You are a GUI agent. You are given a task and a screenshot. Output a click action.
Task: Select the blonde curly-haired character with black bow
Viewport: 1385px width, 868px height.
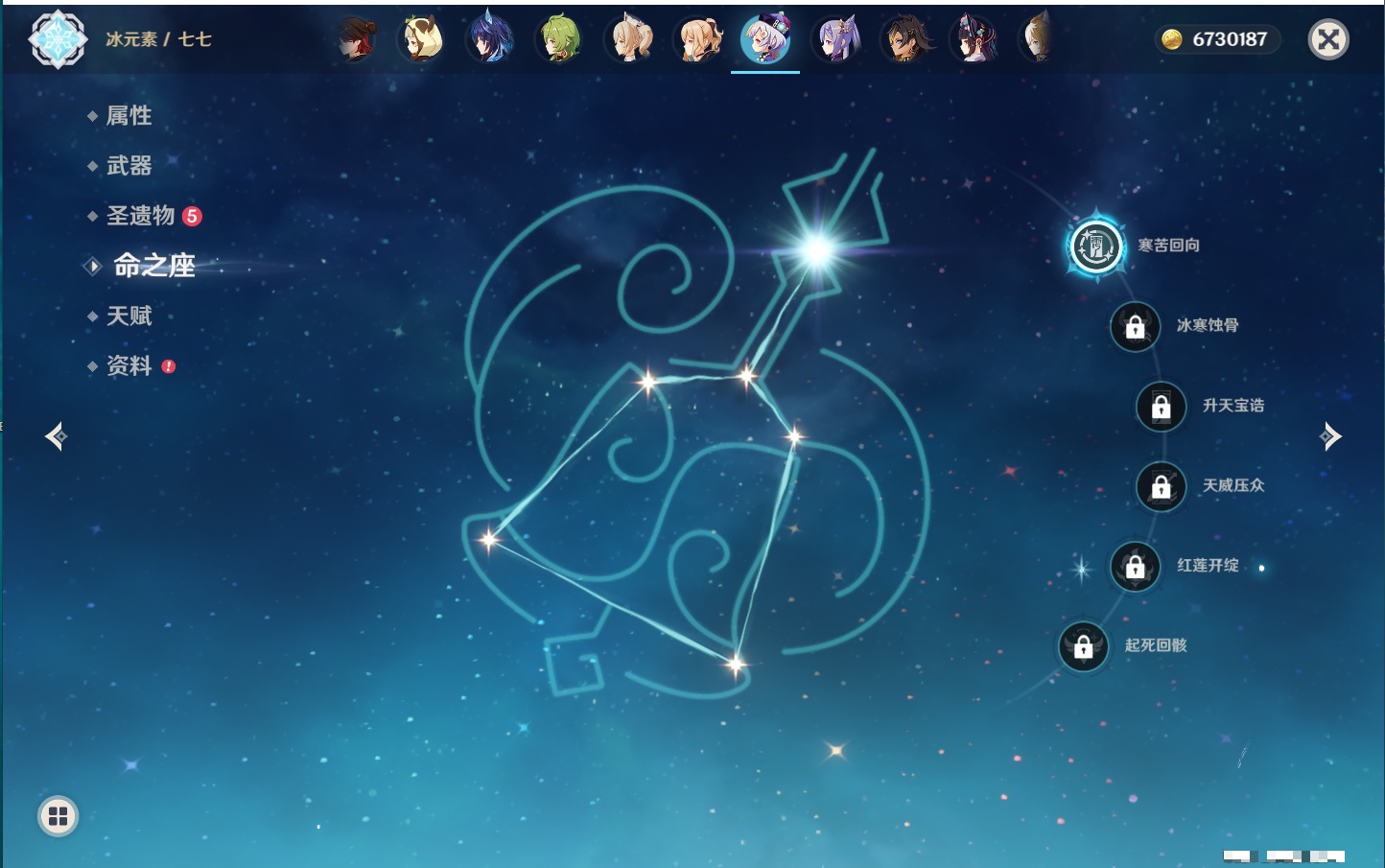click(x=699, y=39)
